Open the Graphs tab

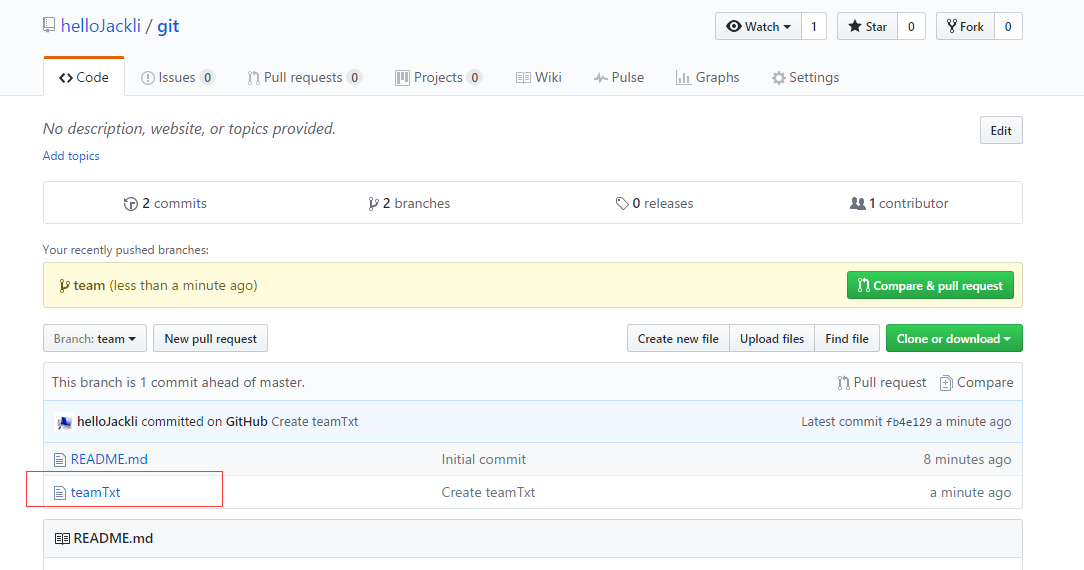707,77
